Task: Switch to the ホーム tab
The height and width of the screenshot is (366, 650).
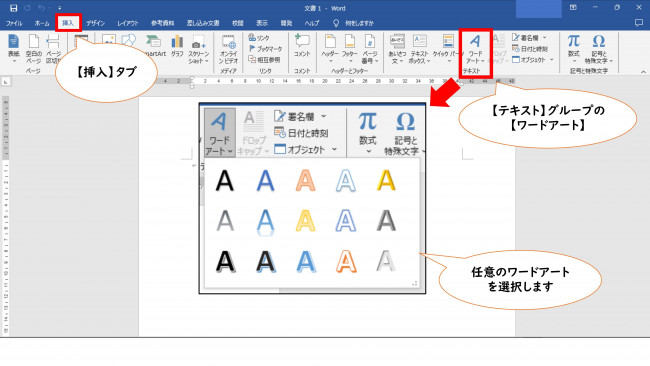Action: point(42,23)
